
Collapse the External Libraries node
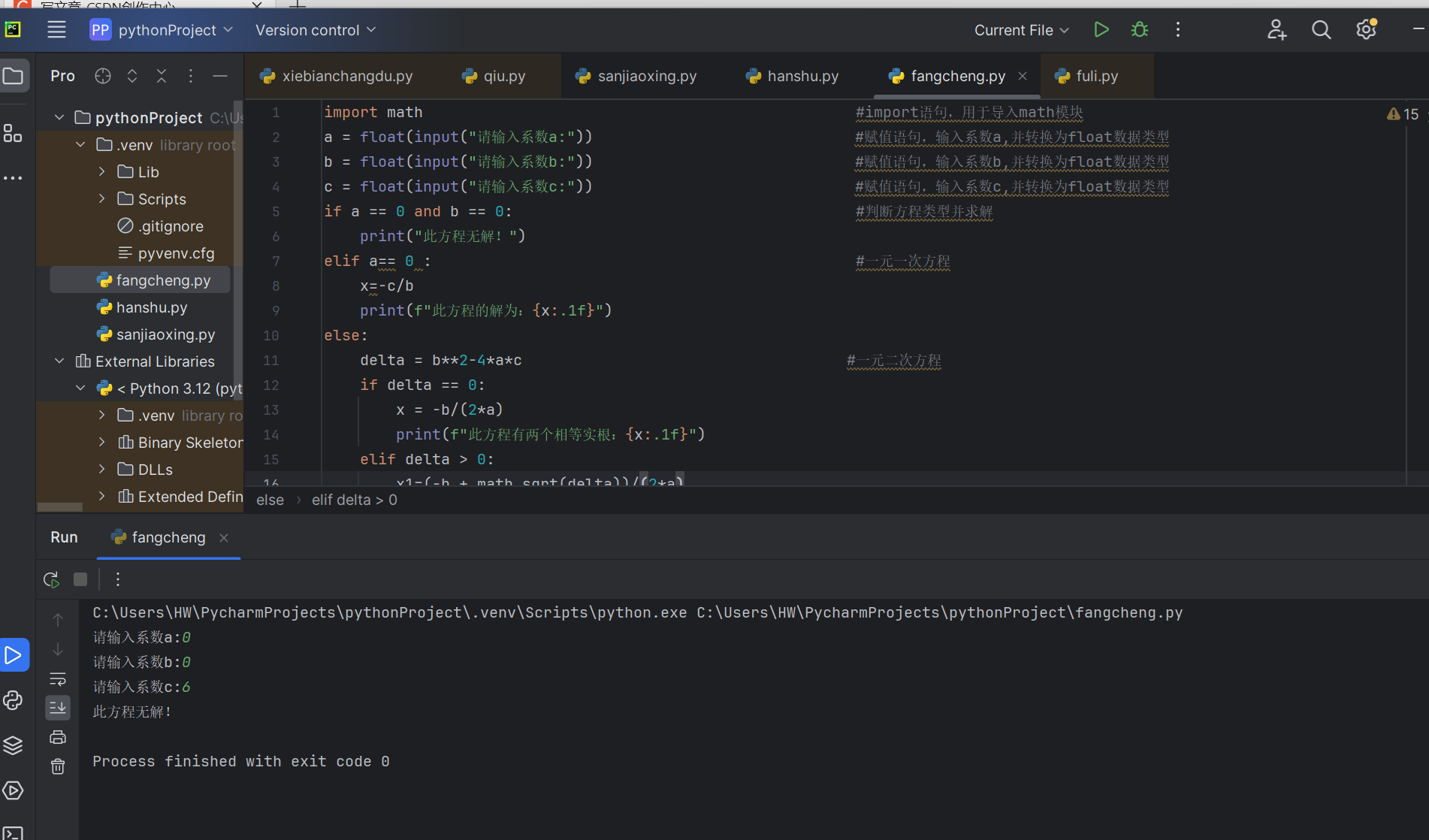pyautogui.click(x=59, y=361)
